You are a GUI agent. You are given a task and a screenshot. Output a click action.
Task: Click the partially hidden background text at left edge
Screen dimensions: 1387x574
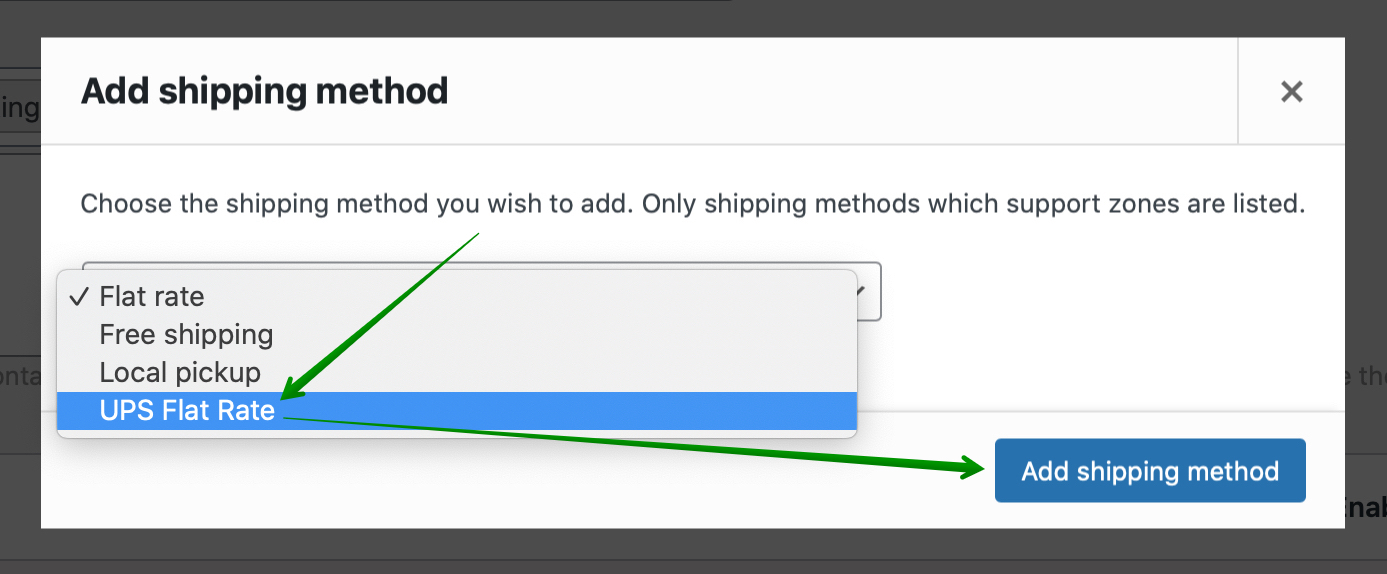pyautogui.click(x=18, y=108)
